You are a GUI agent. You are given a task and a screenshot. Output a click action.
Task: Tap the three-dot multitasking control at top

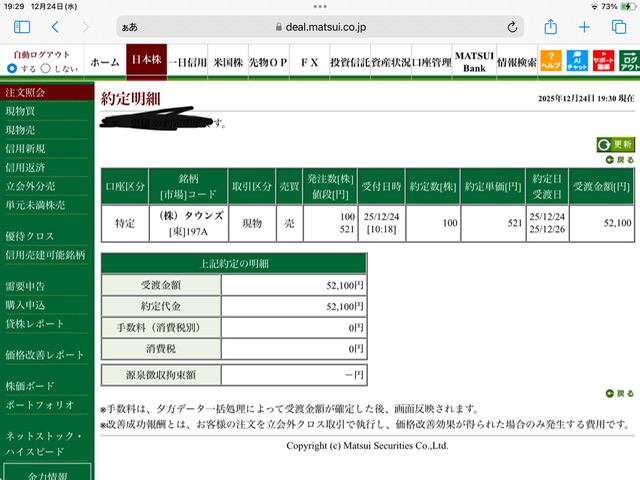coord(320,6)
